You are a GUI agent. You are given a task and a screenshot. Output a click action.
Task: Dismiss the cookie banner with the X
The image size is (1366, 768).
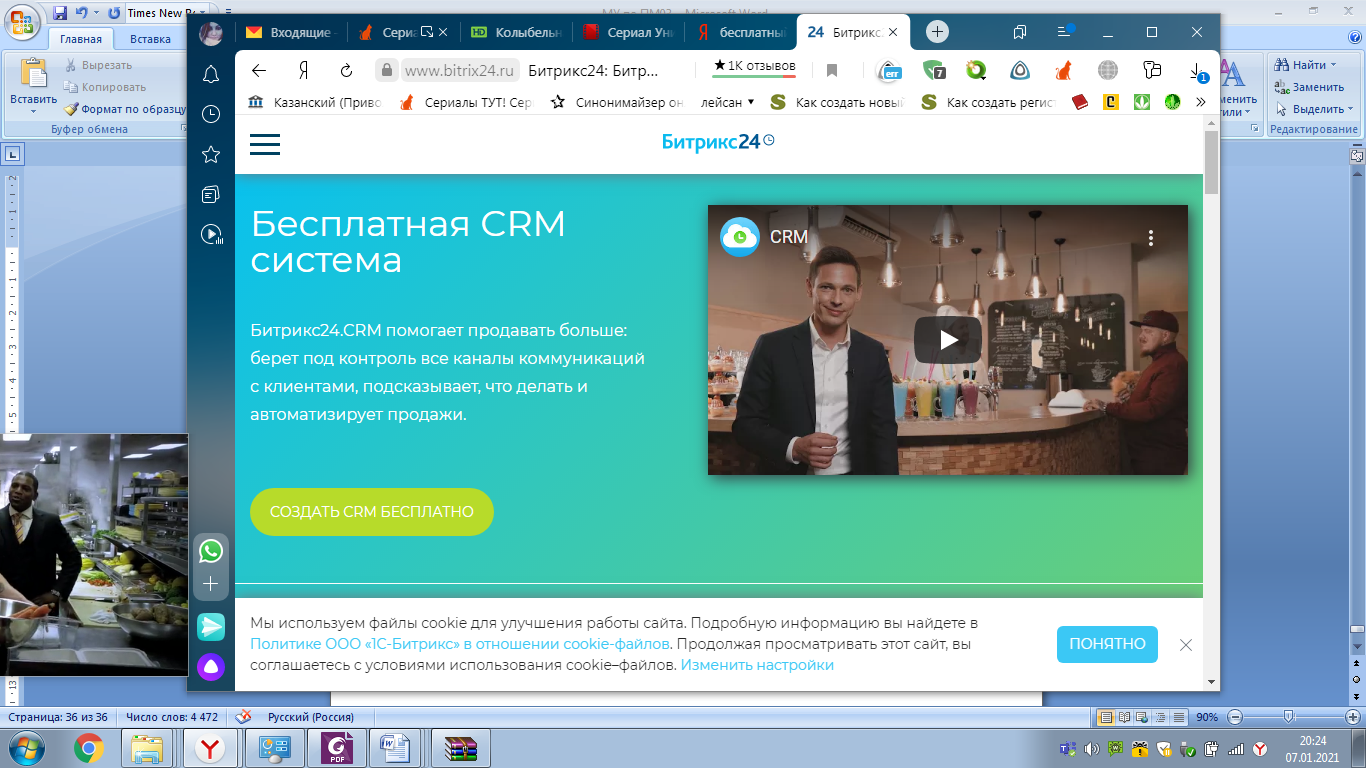(x=1186, y=645)
